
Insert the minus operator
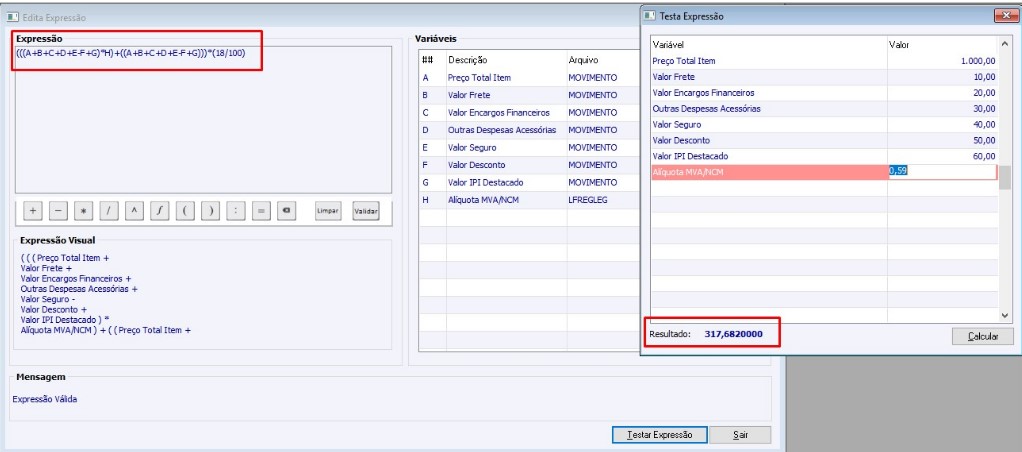point(58,211)
